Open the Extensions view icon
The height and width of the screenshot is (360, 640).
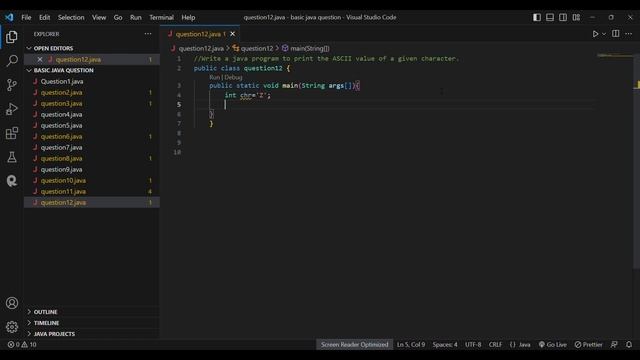12,133
